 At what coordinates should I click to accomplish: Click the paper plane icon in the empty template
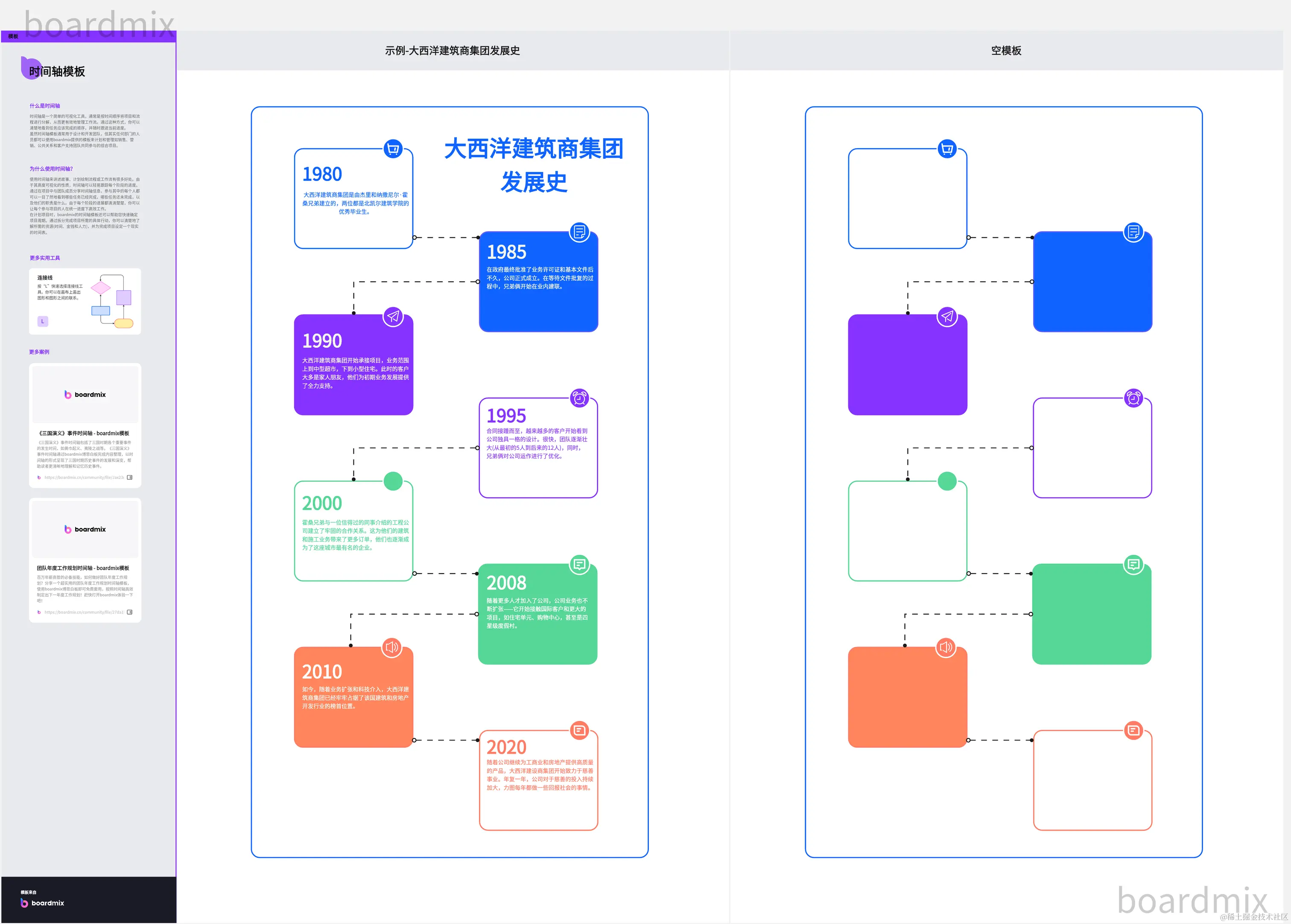[947, 316]
